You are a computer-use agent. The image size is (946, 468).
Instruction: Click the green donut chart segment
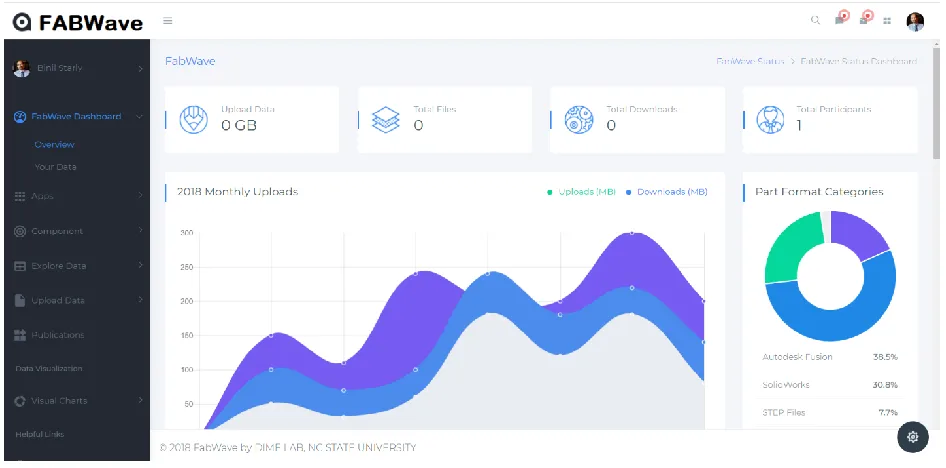(790, 250)
